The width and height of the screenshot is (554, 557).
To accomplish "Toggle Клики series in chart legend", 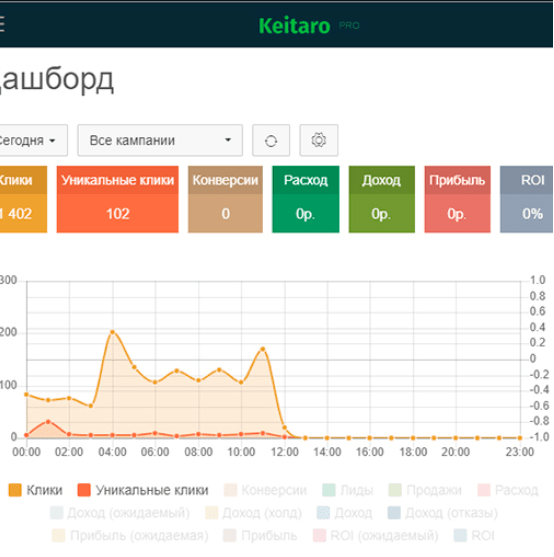I will 35,490.
